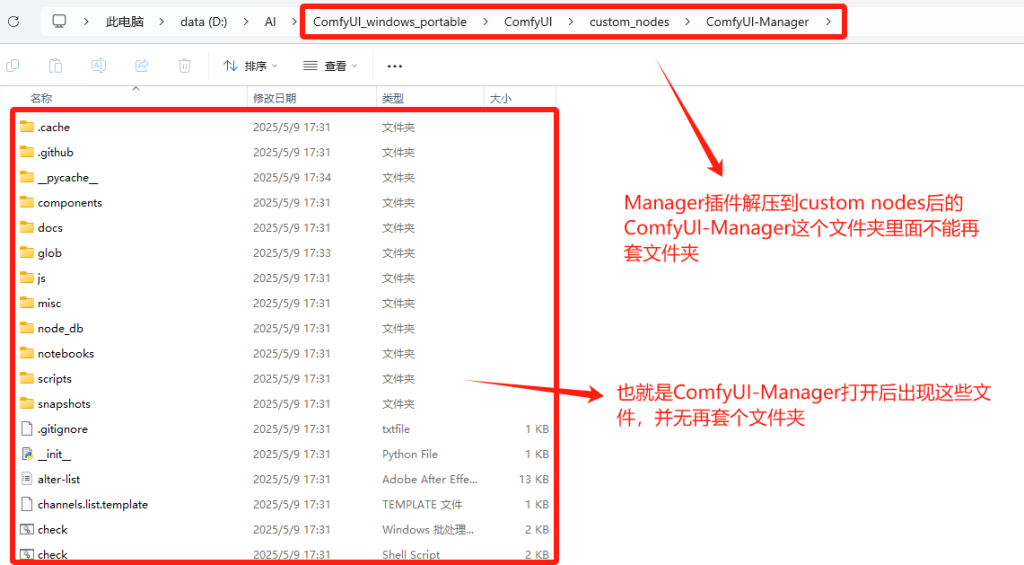Expand chevron after 此电脑 in breadcrumb
This screenshot has height=565, width=1024.
click(x=161, y=22)
